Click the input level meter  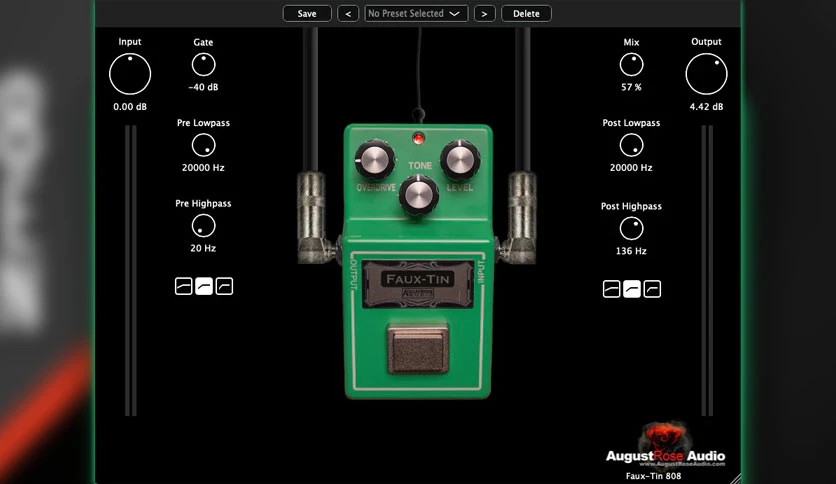pyautogui.click(x=131, y=270)
